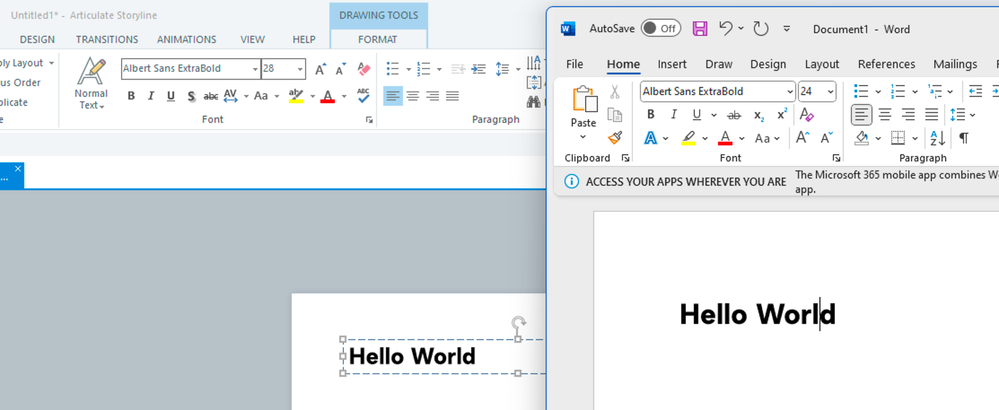Click Format Painter in Word's Clipboard group
Viewport: 999px width, 410px height.
click(x=615, y=137)
